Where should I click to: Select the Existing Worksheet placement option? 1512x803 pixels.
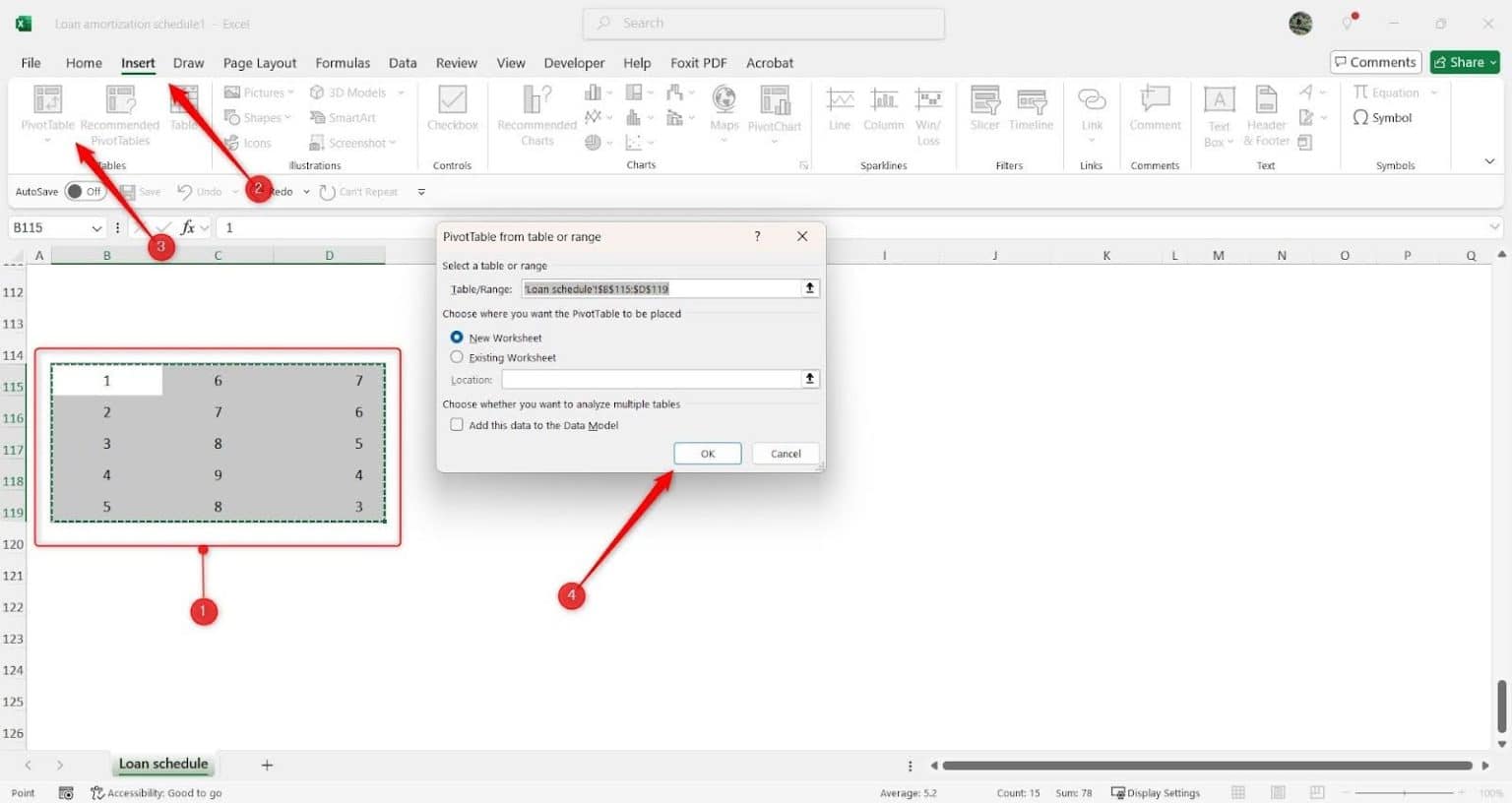[457, 357]
